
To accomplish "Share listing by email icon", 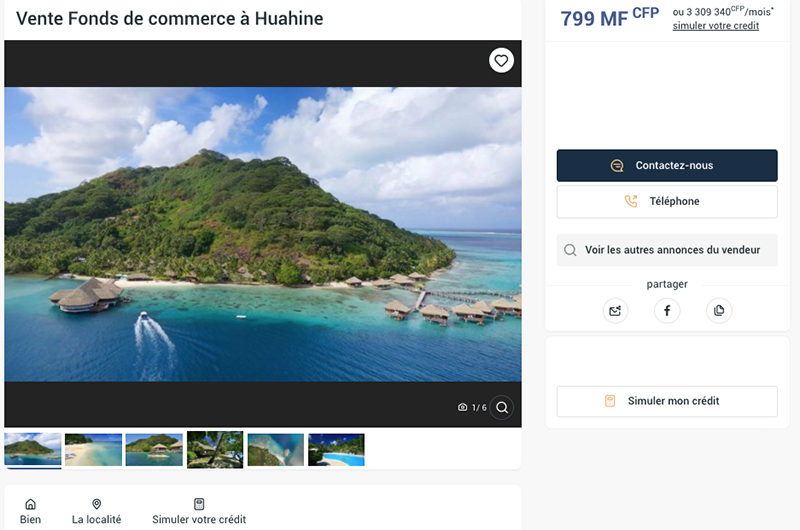I will click(x=616, y=311).
